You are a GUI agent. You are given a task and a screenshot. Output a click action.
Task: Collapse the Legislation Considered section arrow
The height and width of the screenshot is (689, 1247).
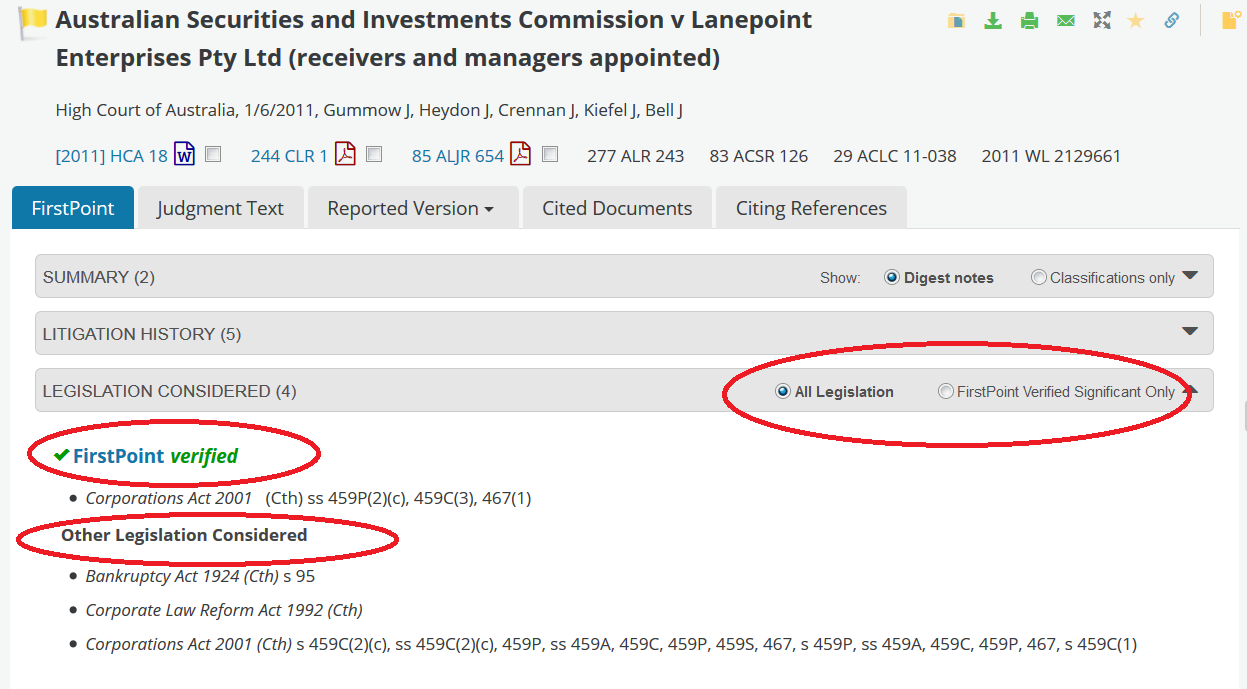pos(1190,390)
